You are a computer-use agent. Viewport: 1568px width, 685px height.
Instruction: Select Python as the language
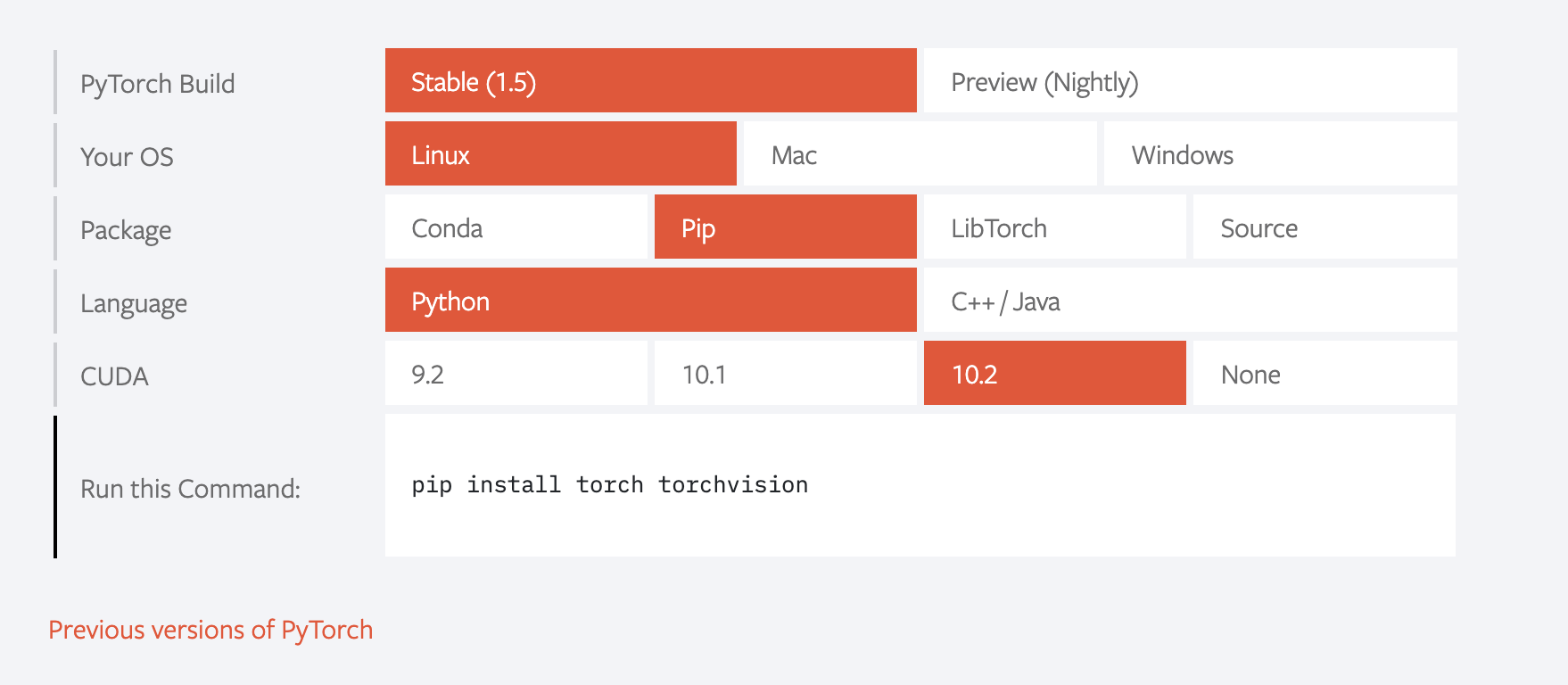click(x=650, y=300)
